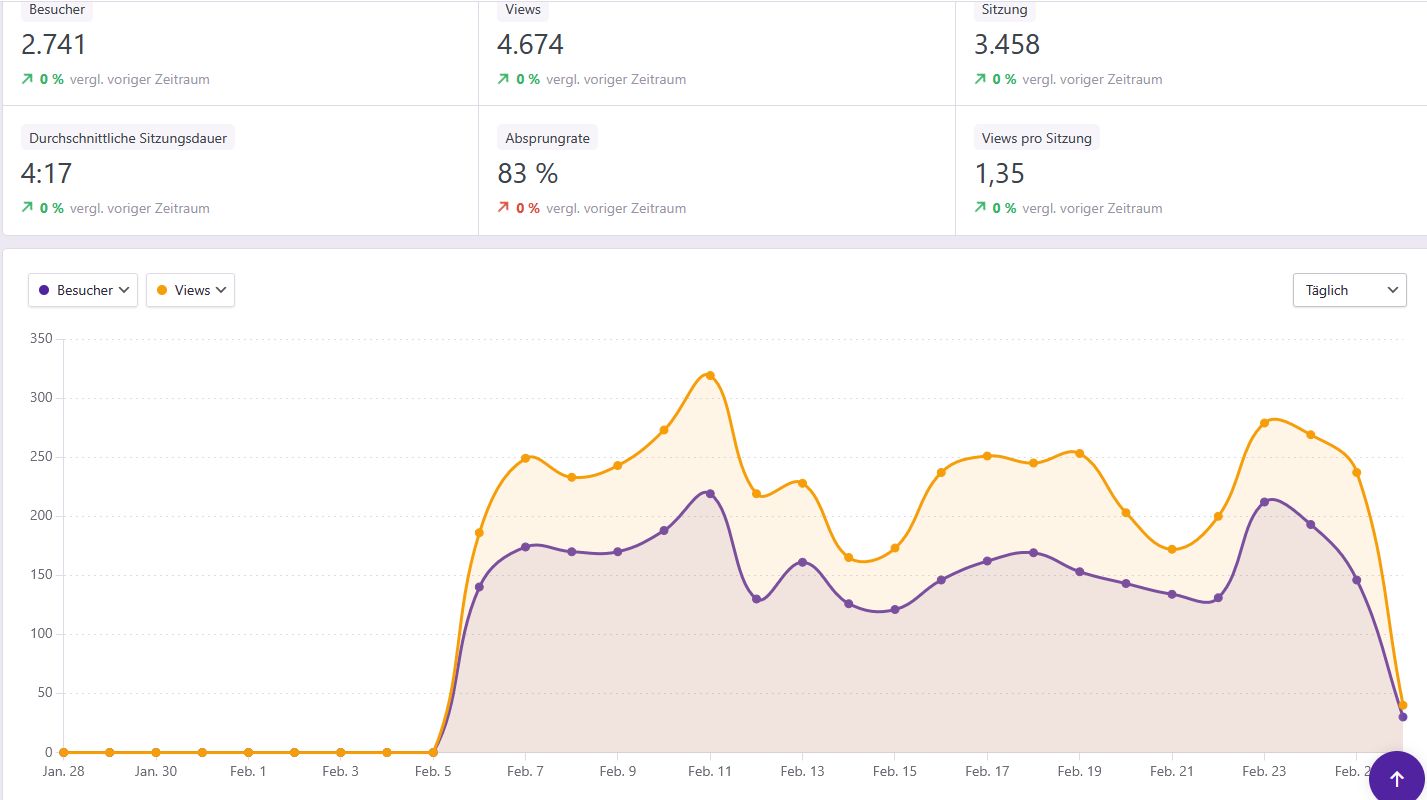Select the Durchschnittliche Sitzungsdauer label
The height and width of the screenshot is (800, 1427).
point(128,138)
